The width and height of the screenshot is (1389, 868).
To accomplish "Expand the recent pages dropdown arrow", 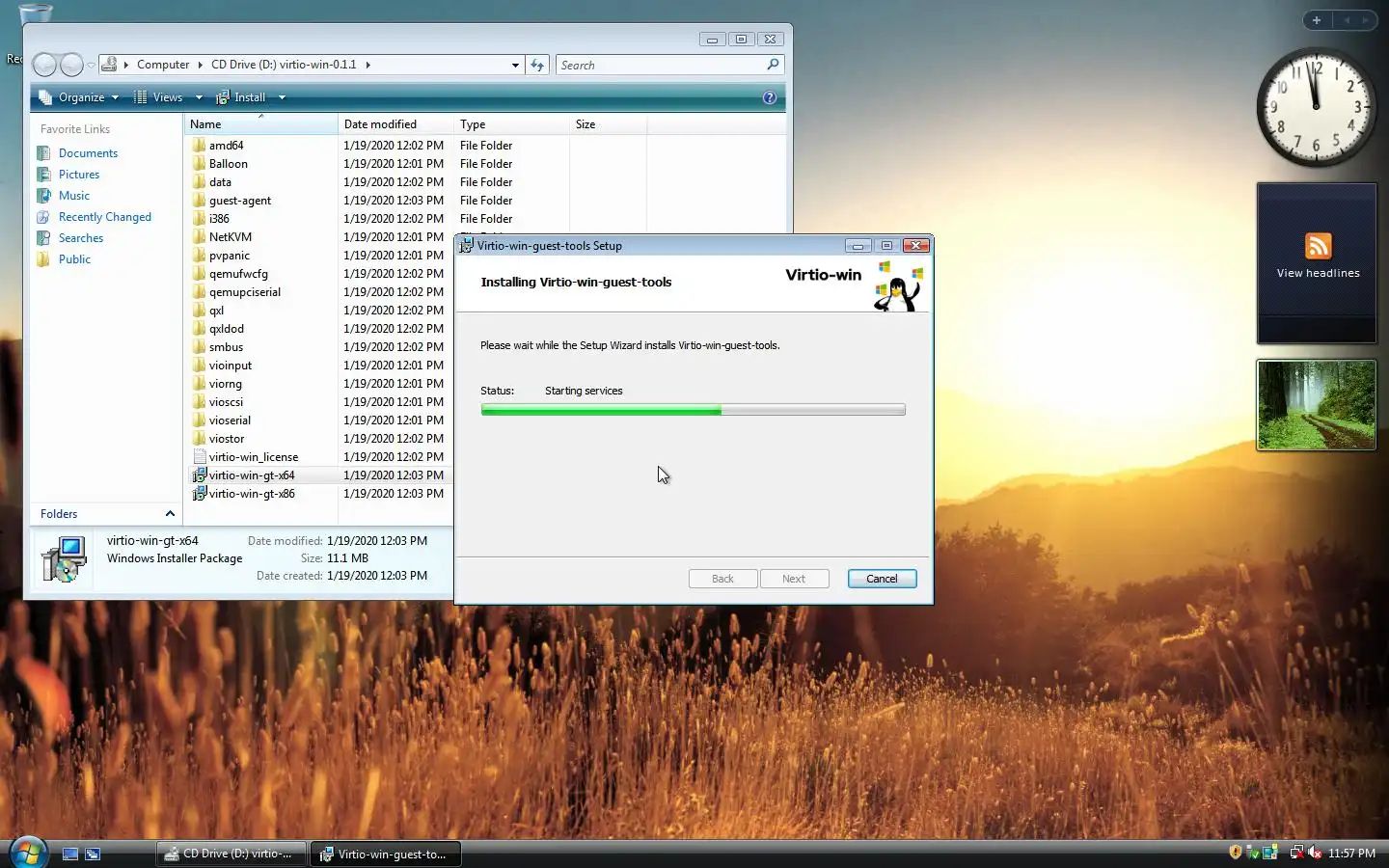I will pyautogui.click(x=91, y=66).
